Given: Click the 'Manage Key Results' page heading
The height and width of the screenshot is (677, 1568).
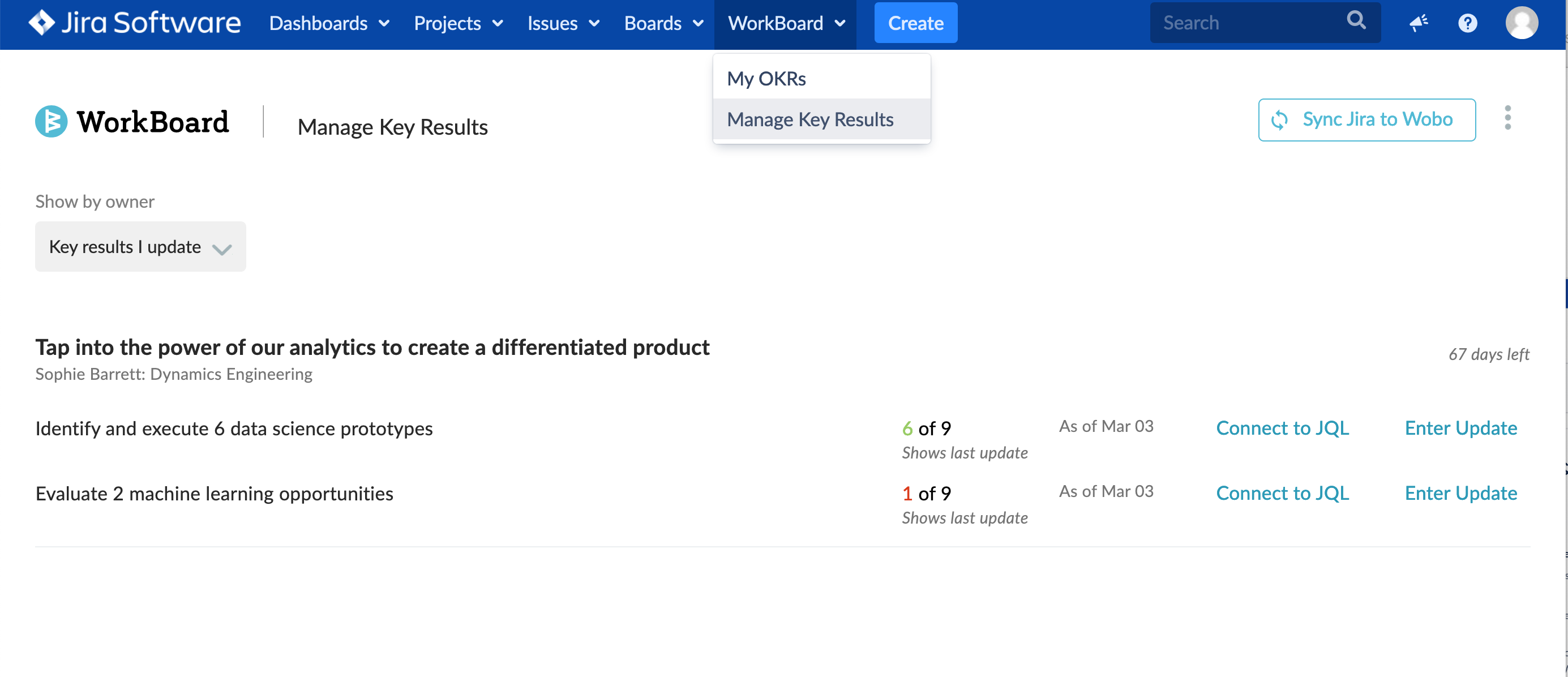Looking at the screenshot, I should 393,127.
